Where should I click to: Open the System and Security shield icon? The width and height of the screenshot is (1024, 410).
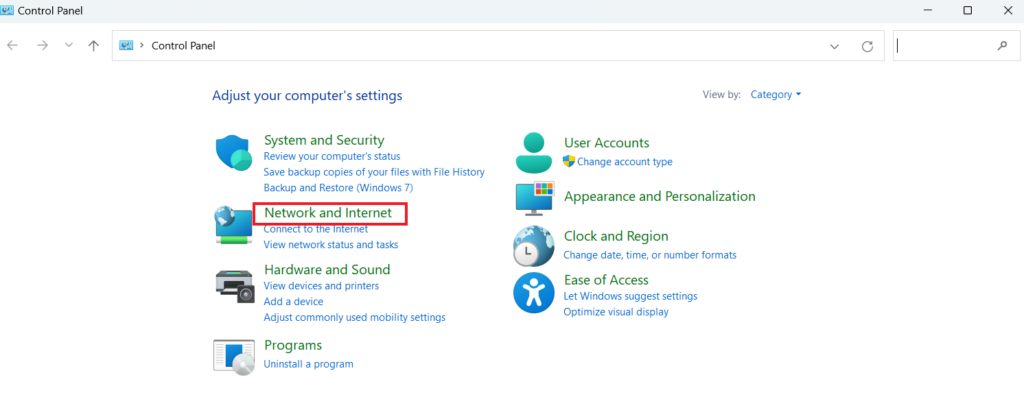pos(234,153)
